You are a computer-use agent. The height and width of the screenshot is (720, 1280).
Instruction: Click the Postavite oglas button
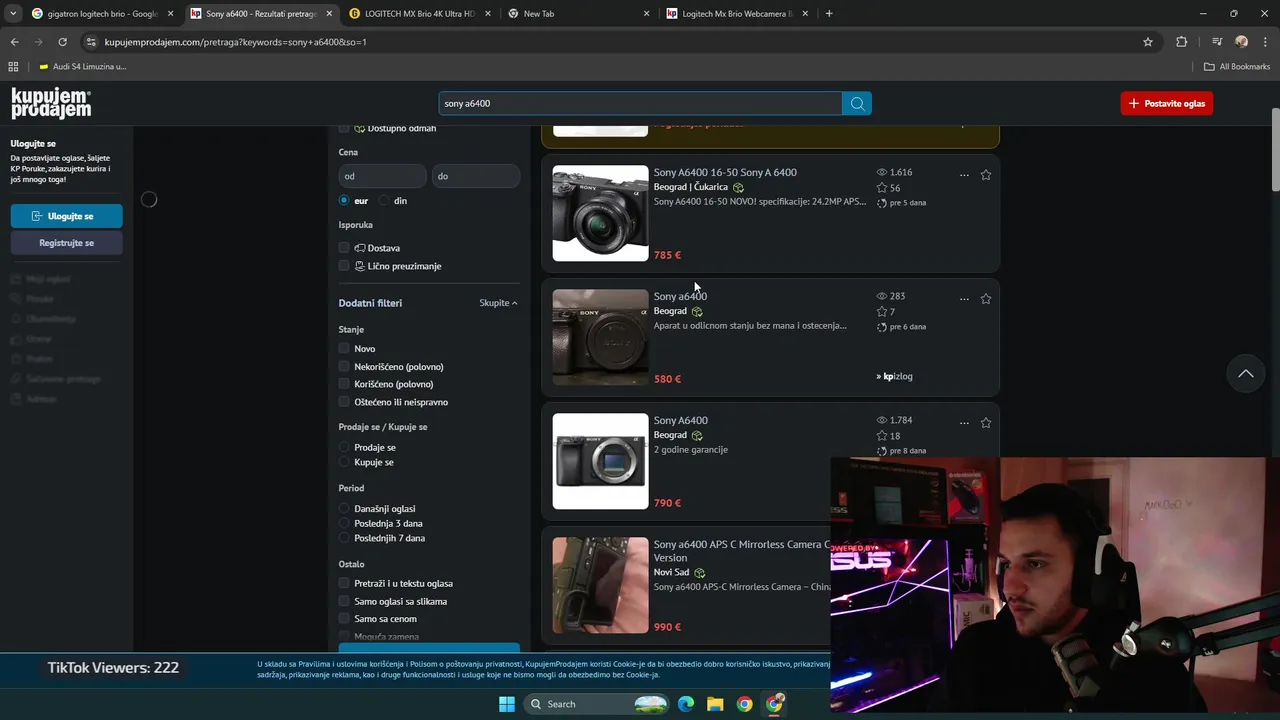(x=1167, y=103)
